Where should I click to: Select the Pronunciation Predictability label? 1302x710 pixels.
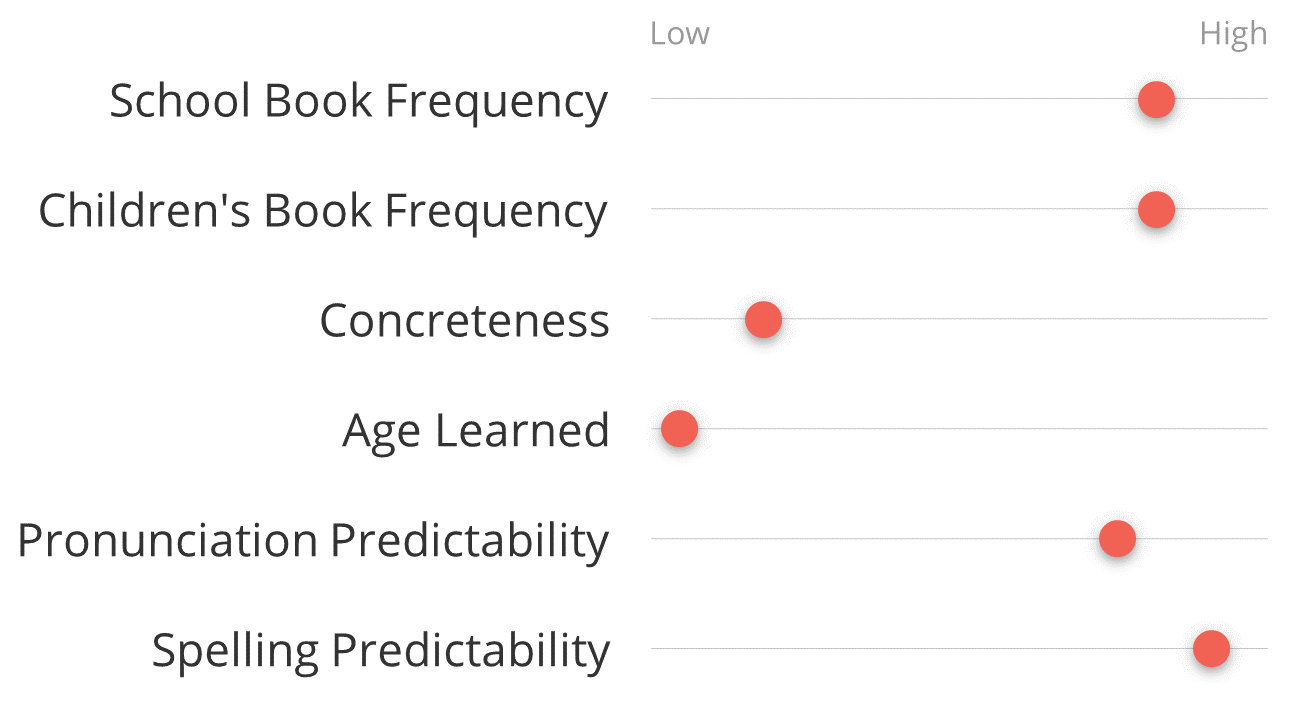[313, 541]
